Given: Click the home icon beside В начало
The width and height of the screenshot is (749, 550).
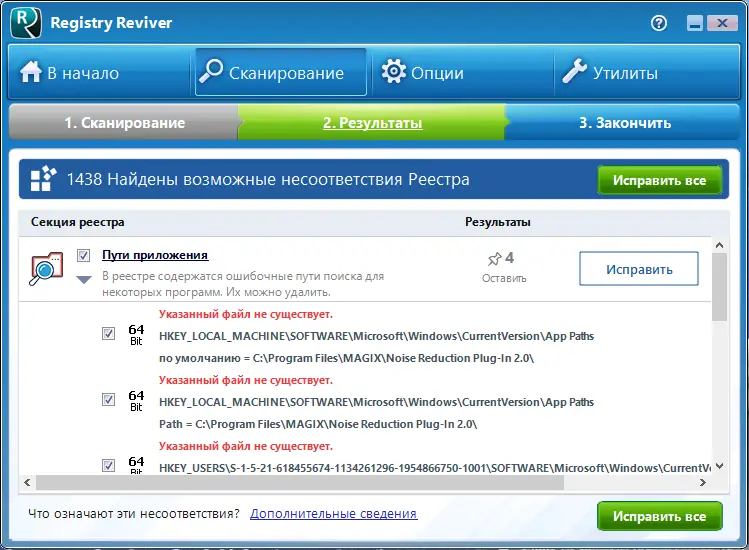Looking at the screenshot, I should coord(31,72).
